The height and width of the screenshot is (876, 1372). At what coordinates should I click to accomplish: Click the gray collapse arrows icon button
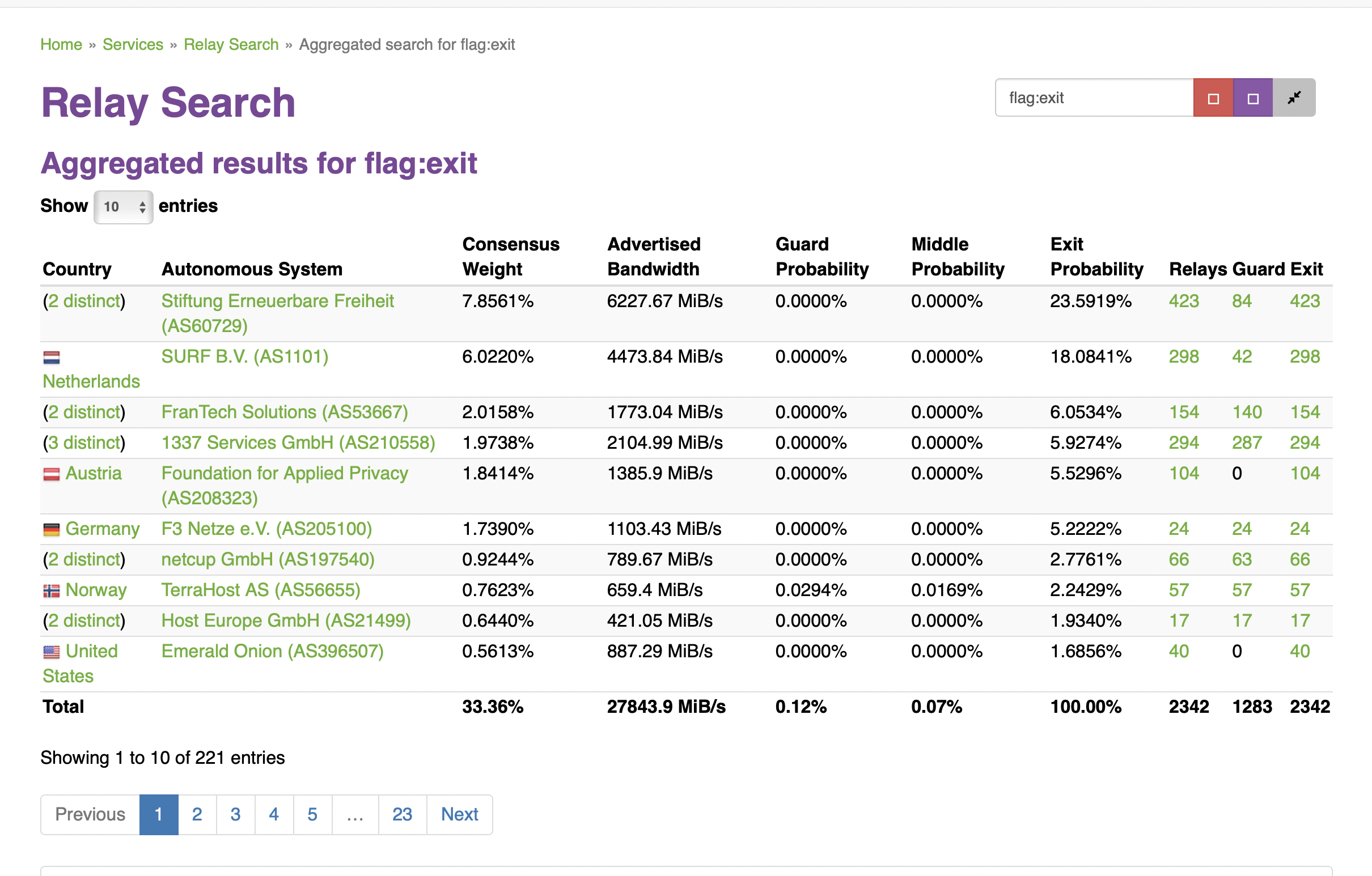click(1293, 98)
